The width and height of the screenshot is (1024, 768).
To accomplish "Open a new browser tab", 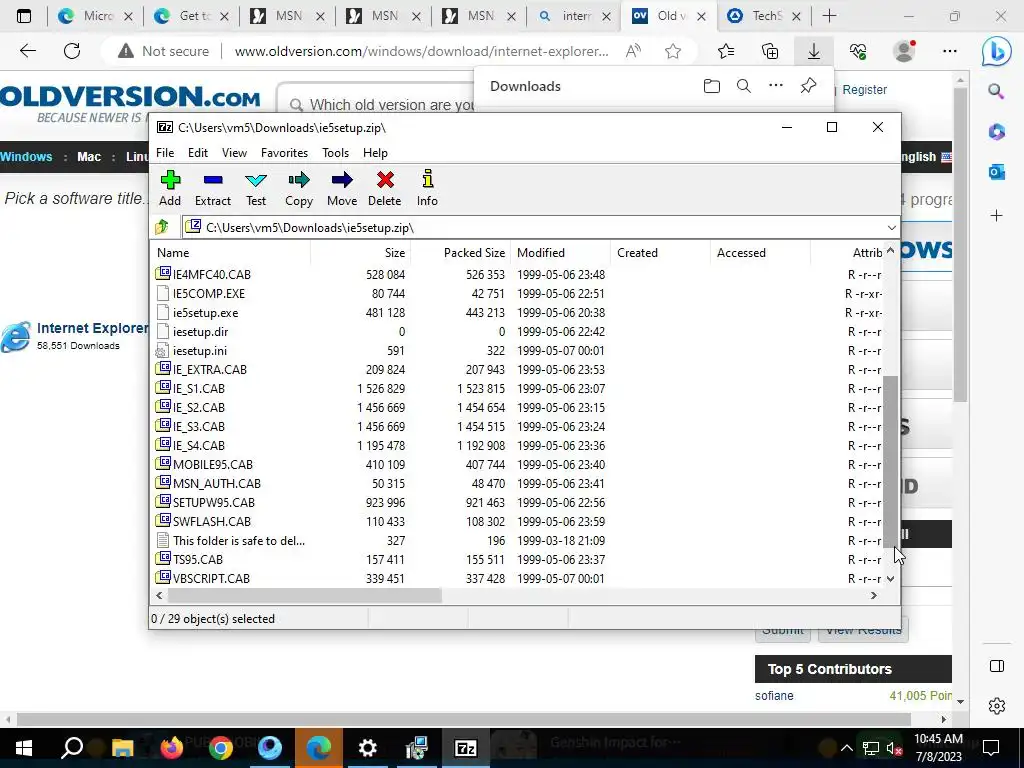I will tap(829, 16).
